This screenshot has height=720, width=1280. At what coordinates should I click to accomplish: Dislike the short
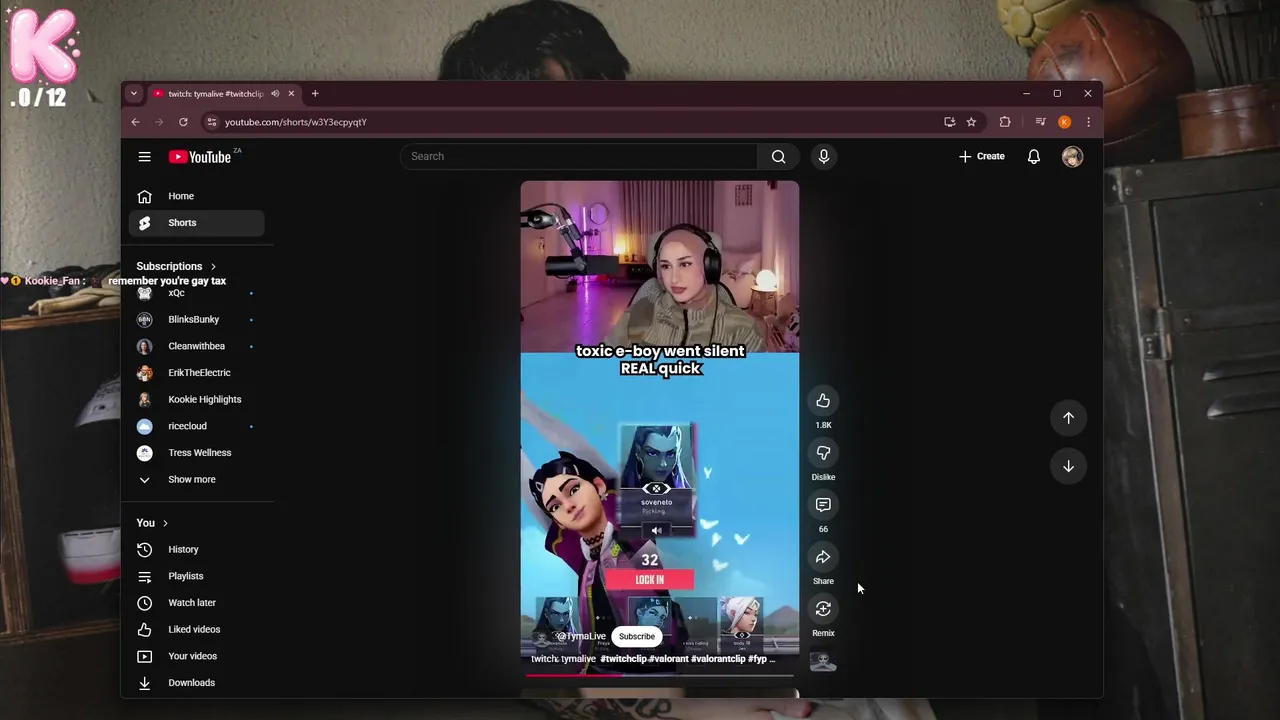click(x=823, y=453)
